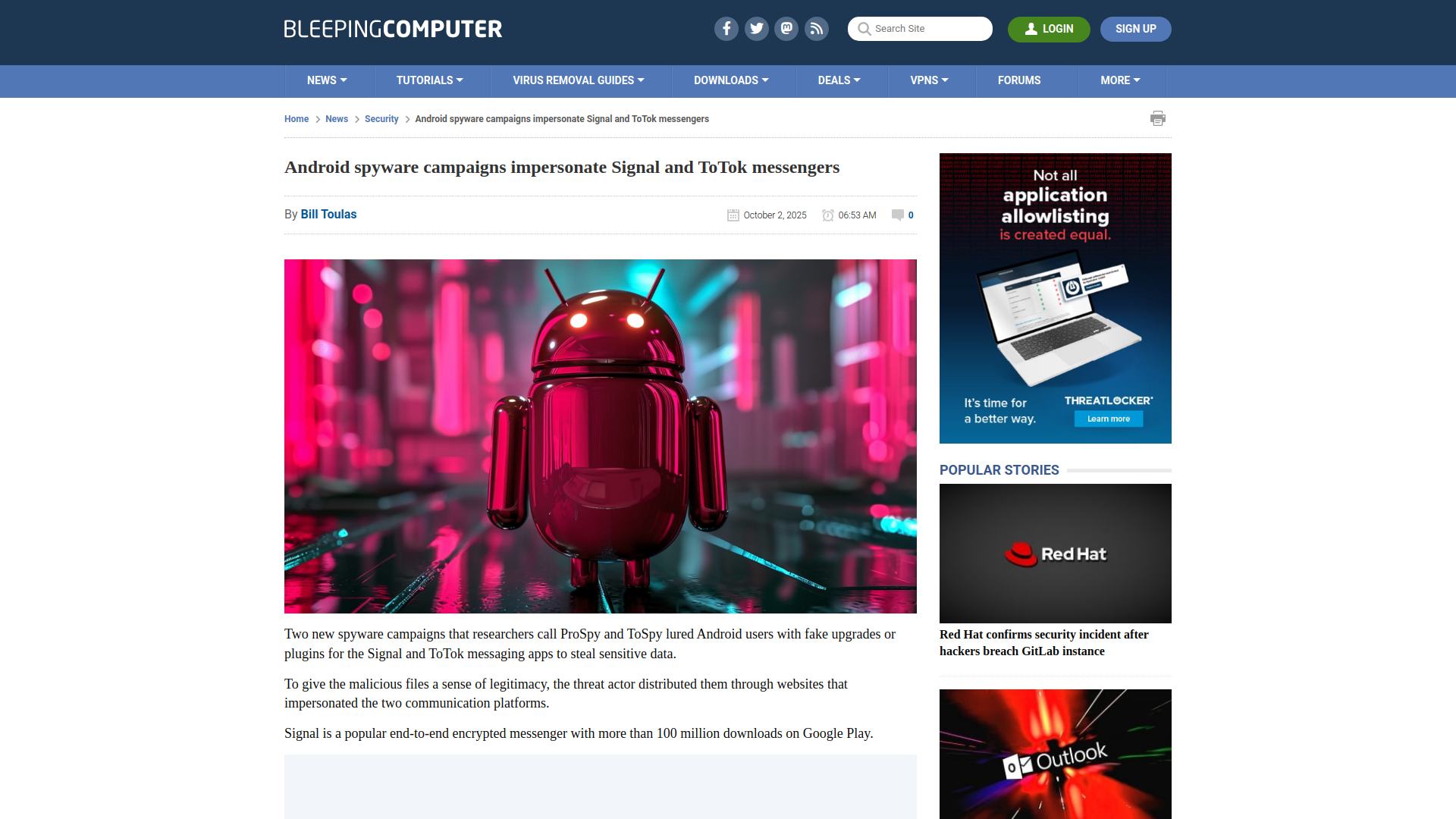Open BleepingComputer's Twitter profile
The width and height of the screenshot is (1456, 819).
(x=756, y=29)
